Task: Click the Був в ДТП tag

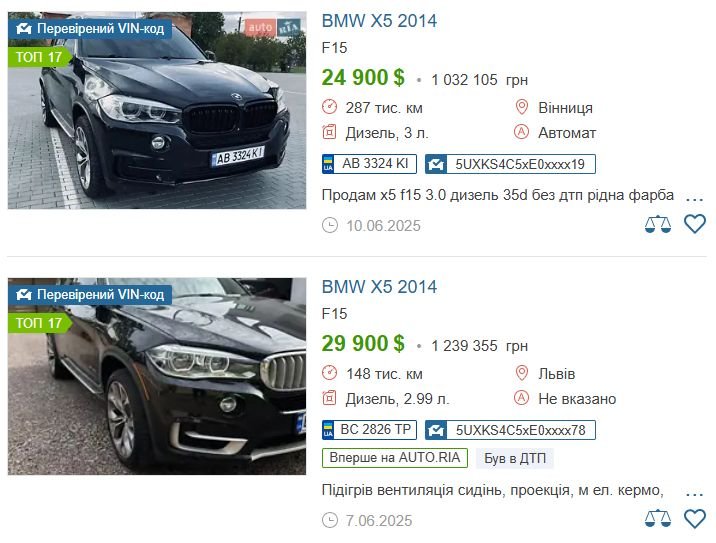Action: pos(515,458)
